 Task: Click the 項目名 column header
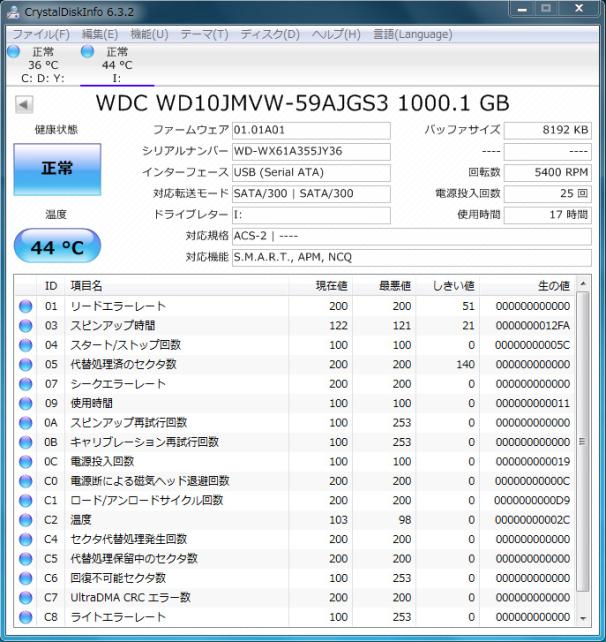176,286
